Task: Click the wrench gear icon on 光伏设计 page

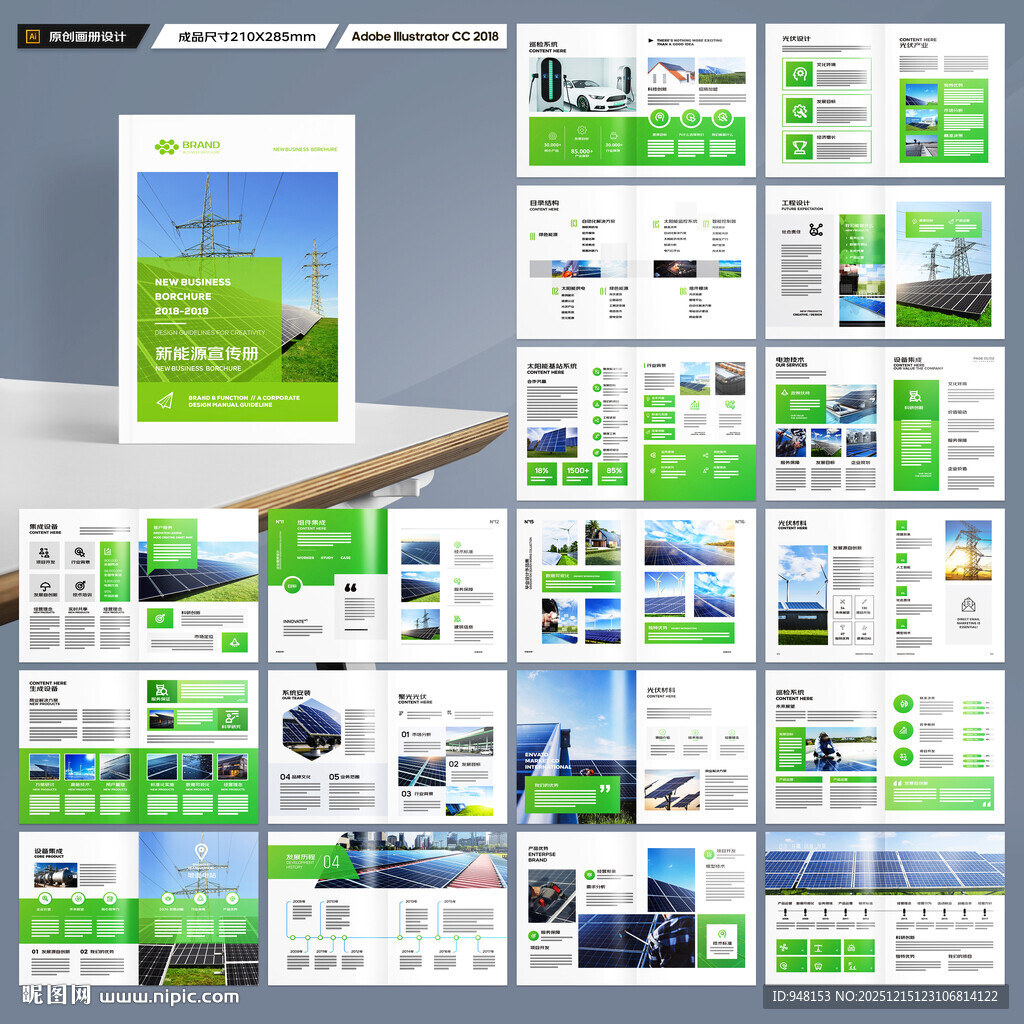Action: [799, 111]
